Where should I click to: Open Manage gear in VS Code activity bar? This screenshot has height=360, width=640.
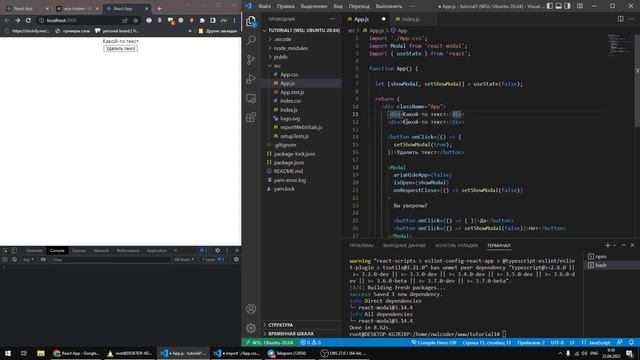(x=251, y=328)
